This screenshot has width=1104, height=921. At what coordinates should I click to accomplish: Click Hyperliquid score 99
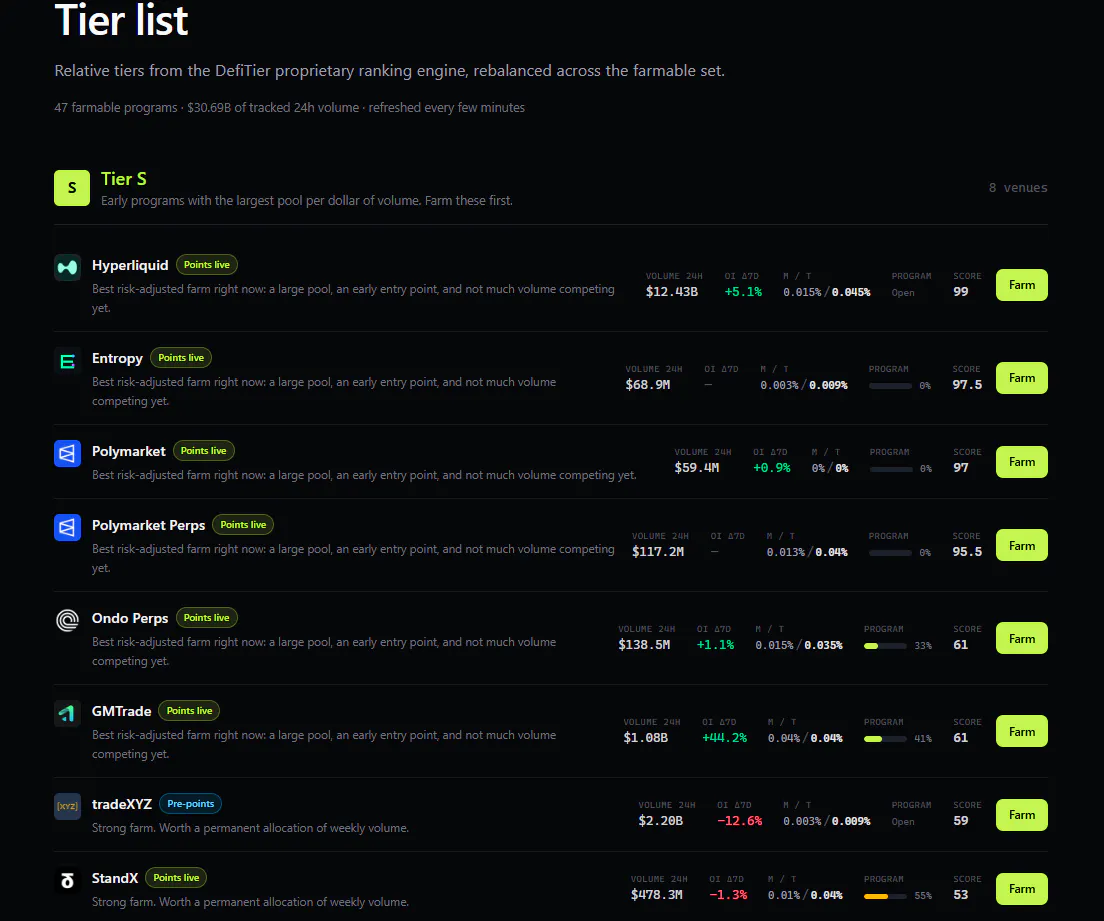pos(961,292)
